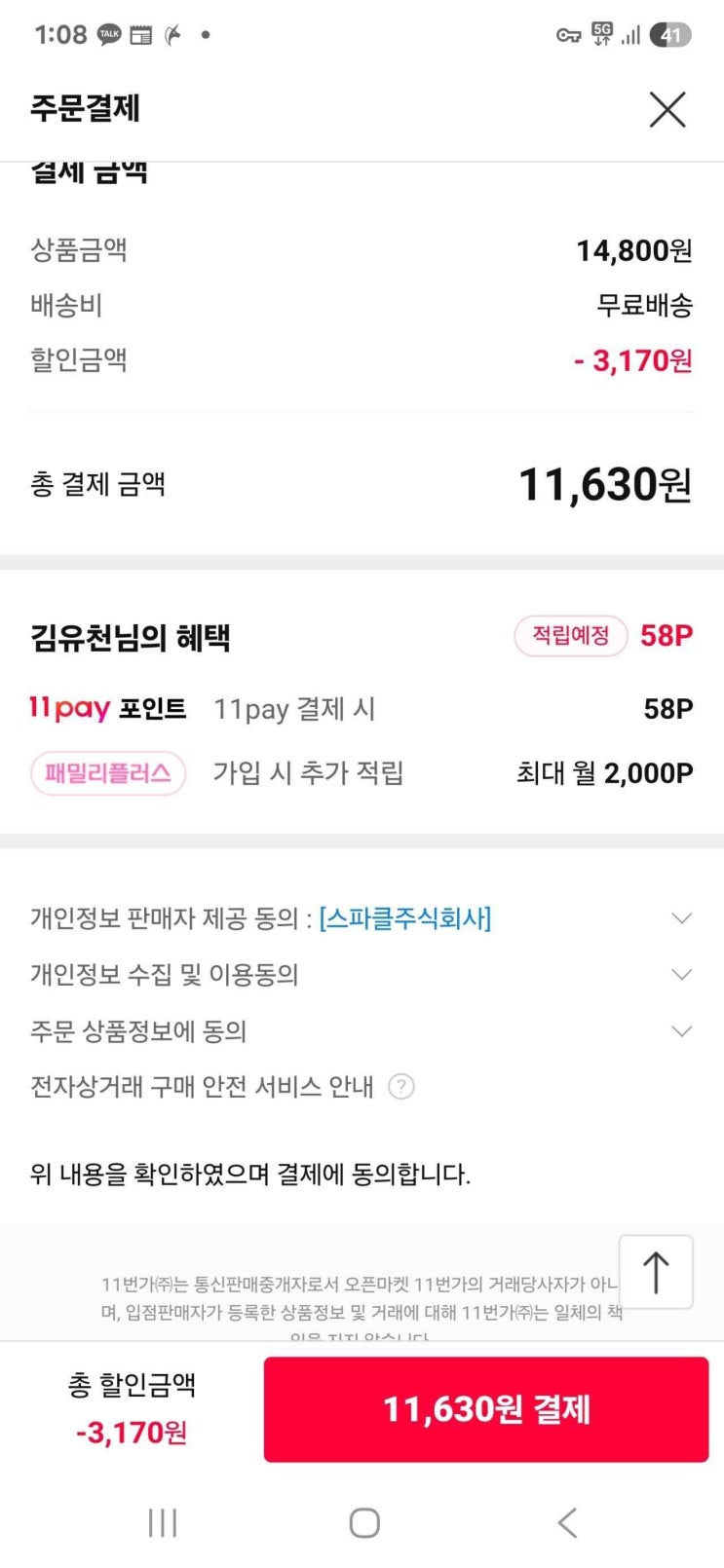
Task: Tap the calendar notification icon in status bar
Action: click(x=141, y=35)
